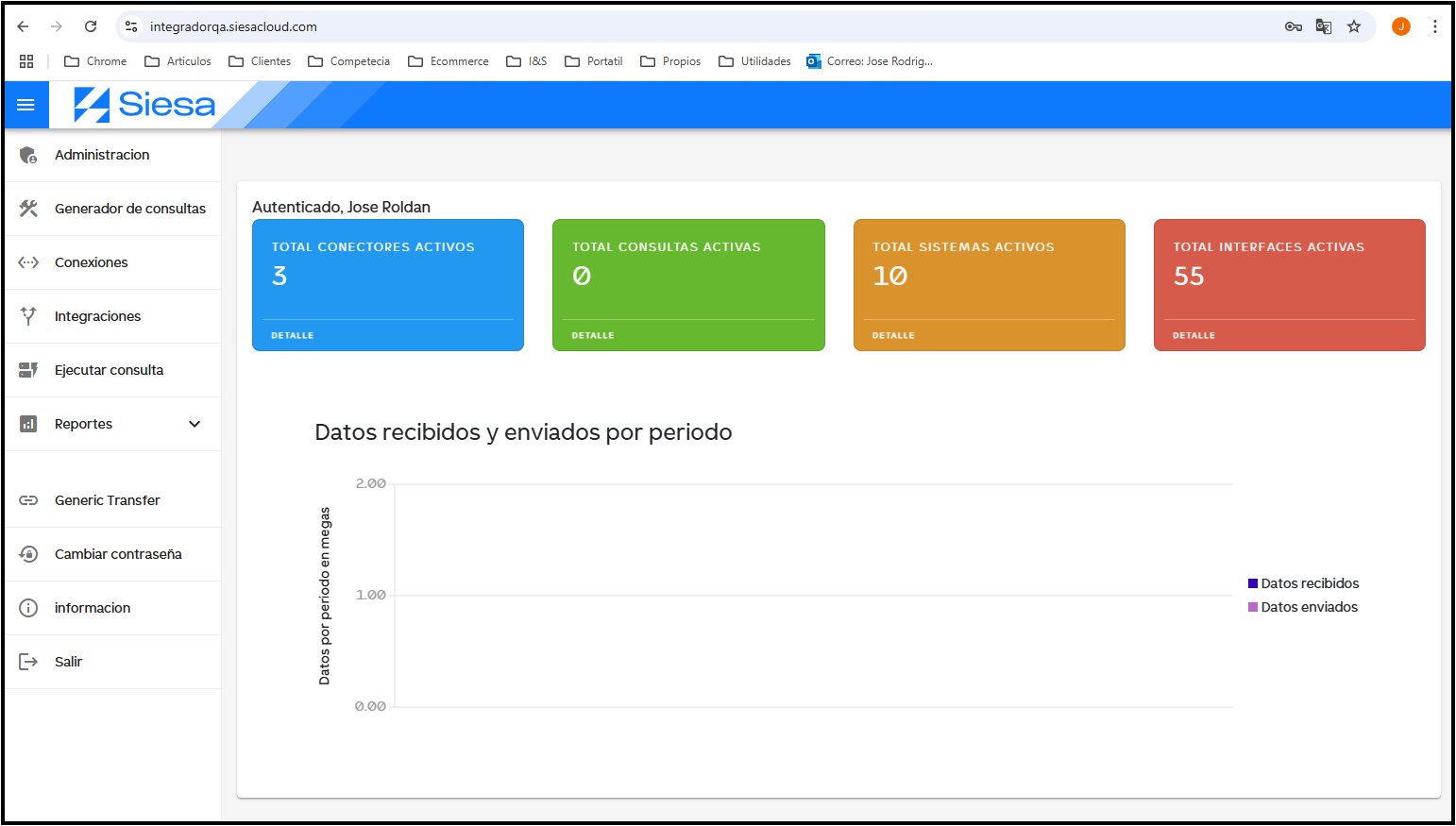1456x826 pixels.
Task: Click Datos enviados legend color swatch
Action: [x=1253, y=607]
